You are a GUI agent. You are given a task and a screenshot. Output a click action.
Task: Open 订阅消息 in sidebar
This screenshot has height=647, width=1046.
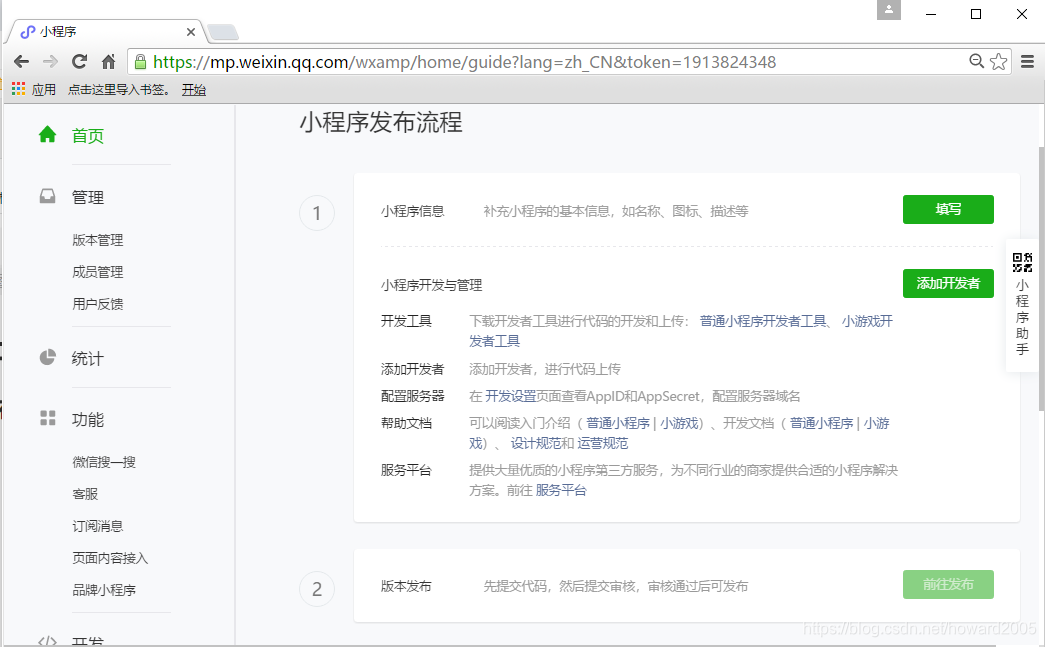point(97,526)
